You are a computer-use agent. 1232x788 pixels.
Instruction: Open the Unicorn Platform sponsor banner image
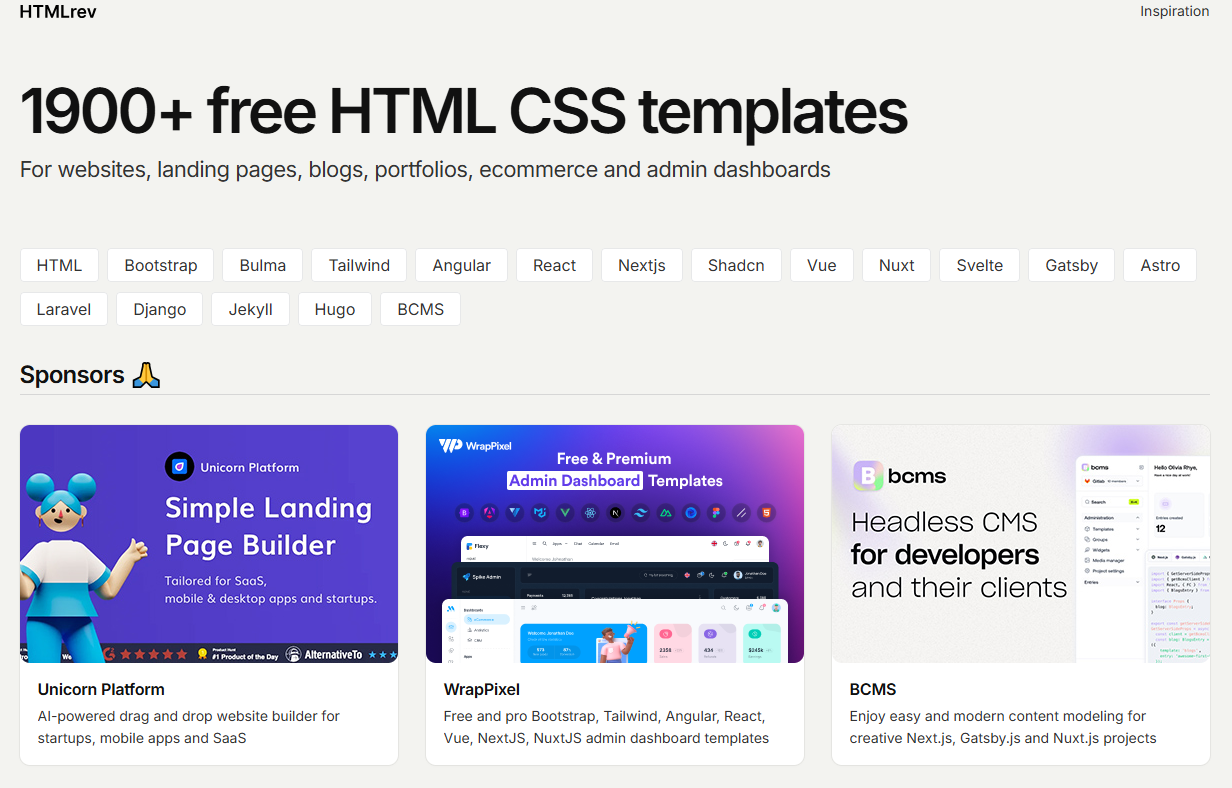[209, 544]
